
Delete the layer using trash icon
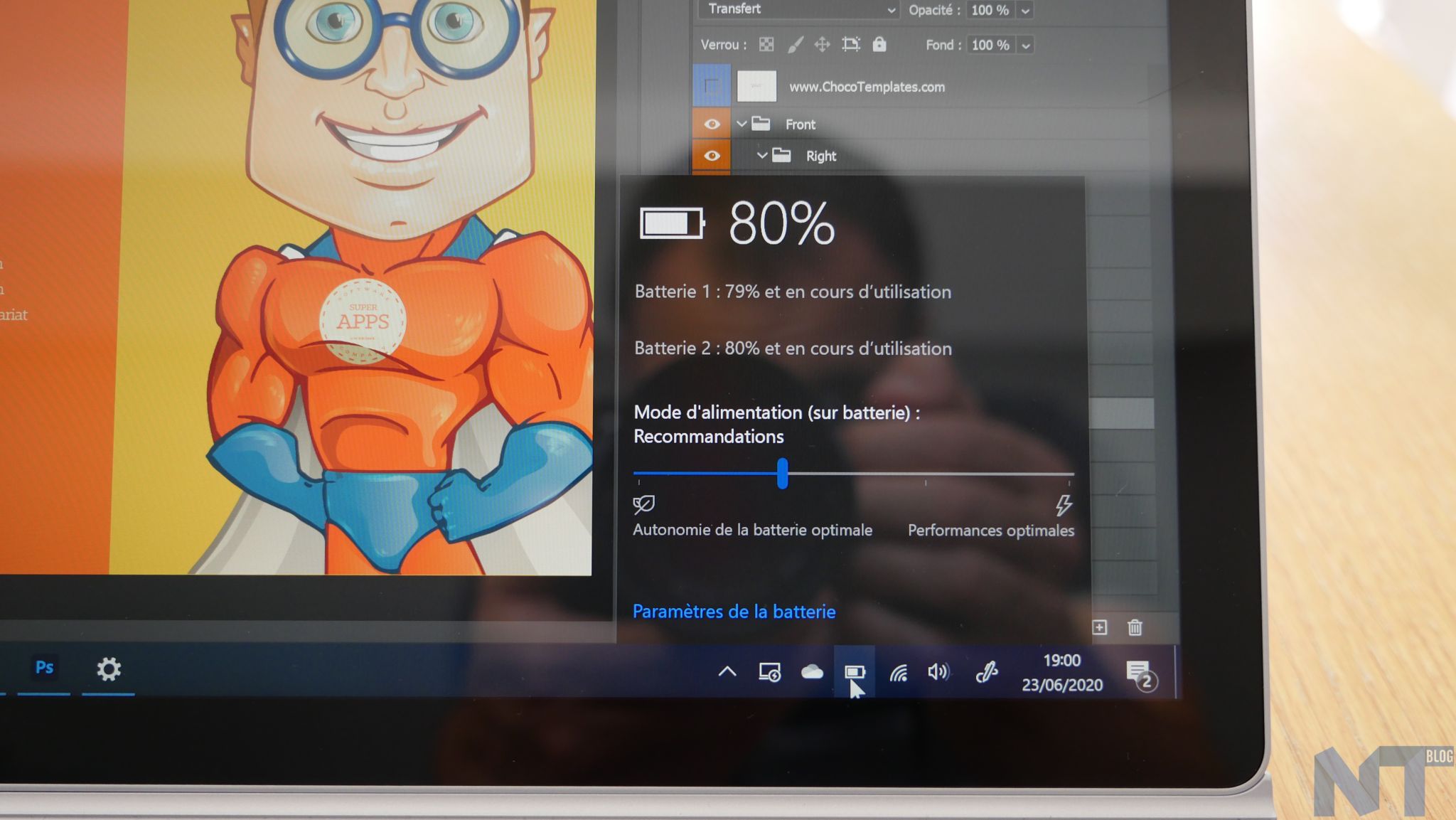point(1135,627)
